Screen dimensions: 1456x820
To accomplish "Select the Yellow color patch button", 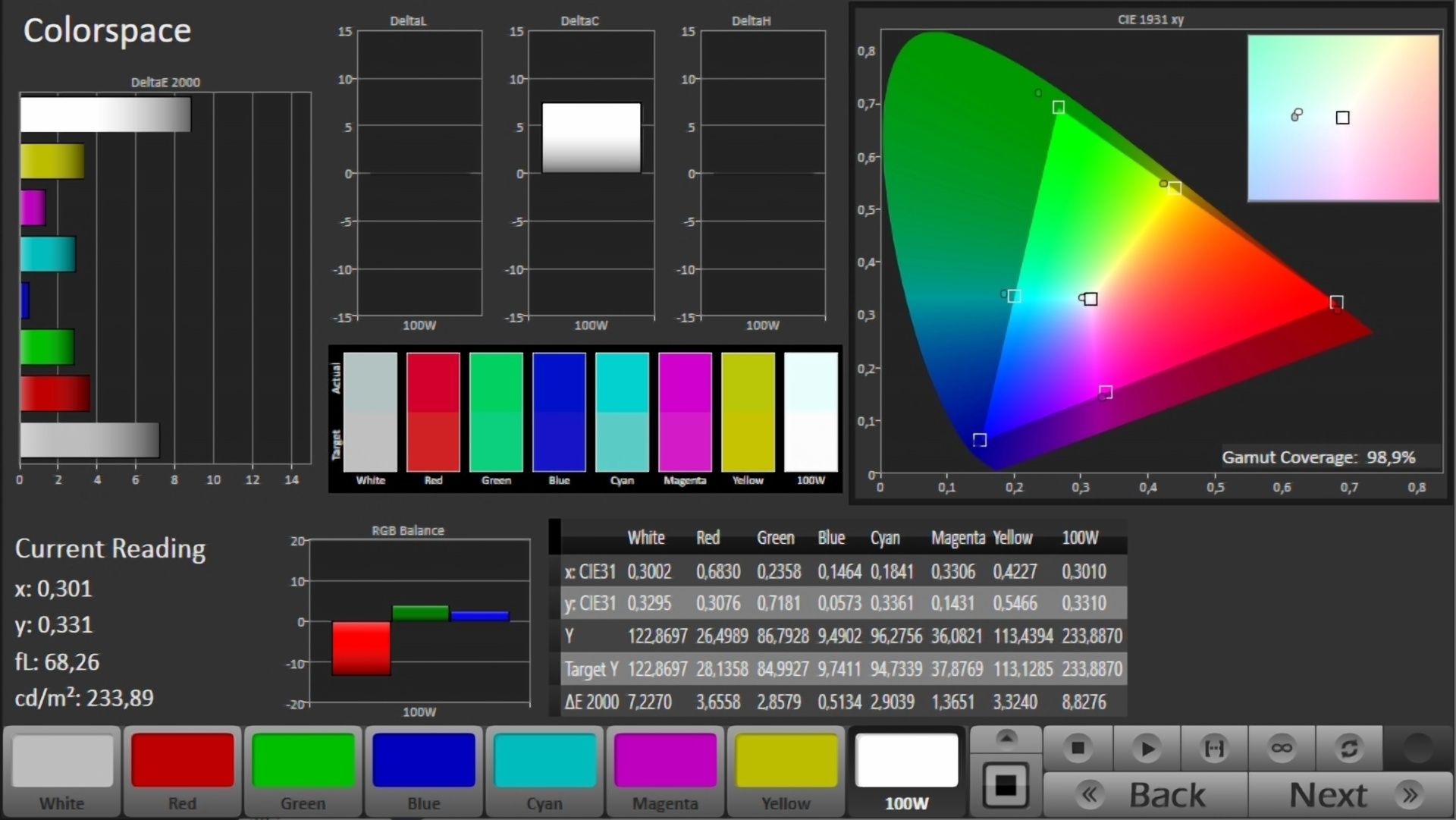I will 786,771.
